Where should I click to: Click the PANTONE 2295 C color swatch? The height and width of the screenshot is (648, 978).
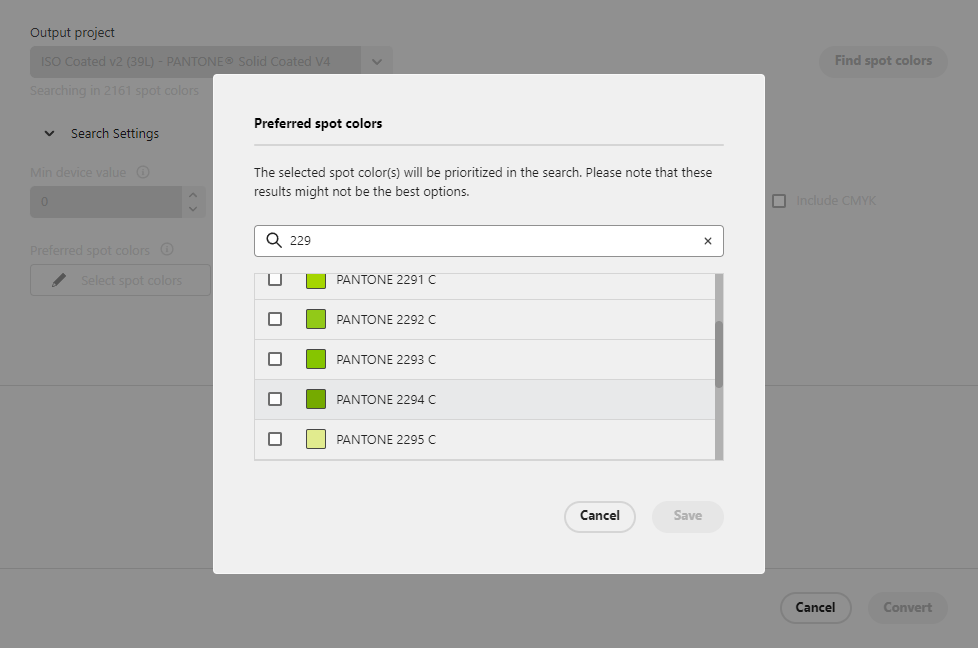pos(316,439)
